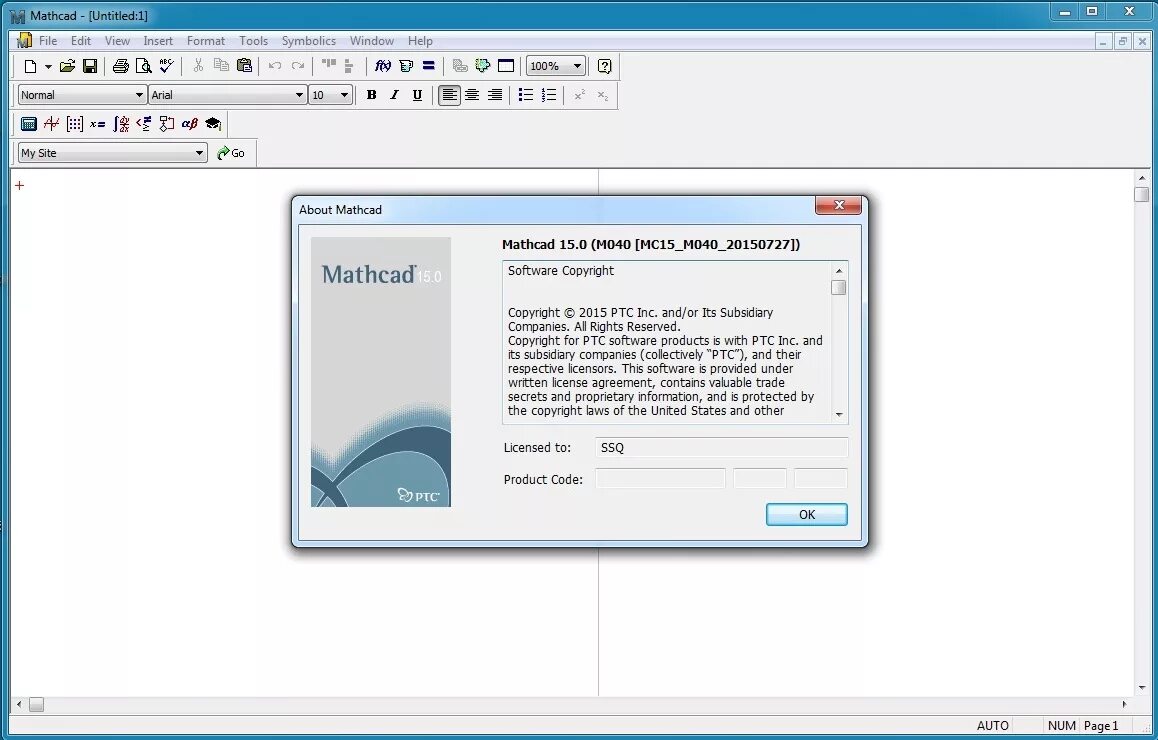Screen dimensions: 1158x740
Task: Click the worksheet vertical scrollbar thumb
Action: coord(1142,194)
